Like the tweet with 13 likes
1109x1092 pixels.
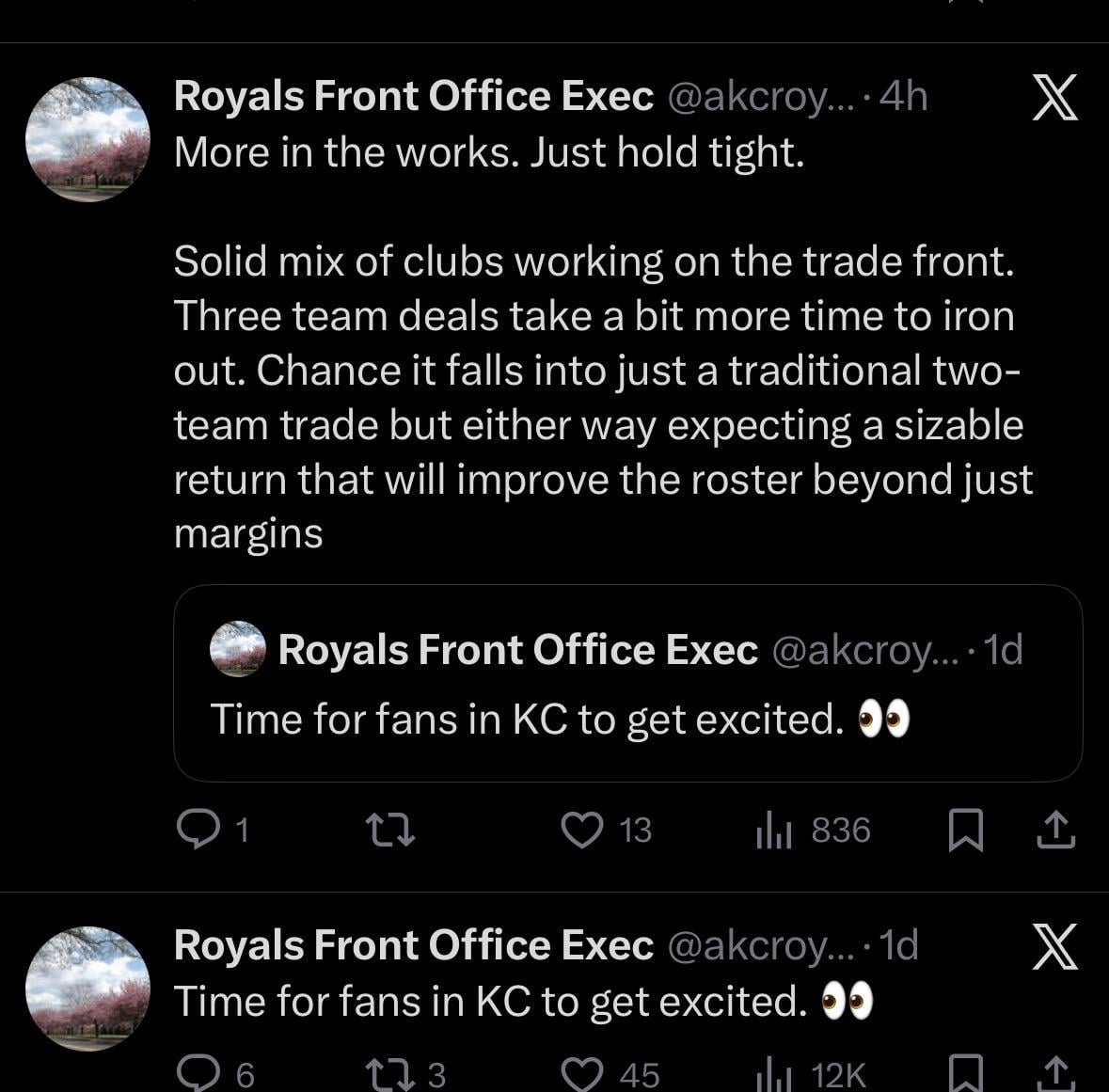point(582,830)
